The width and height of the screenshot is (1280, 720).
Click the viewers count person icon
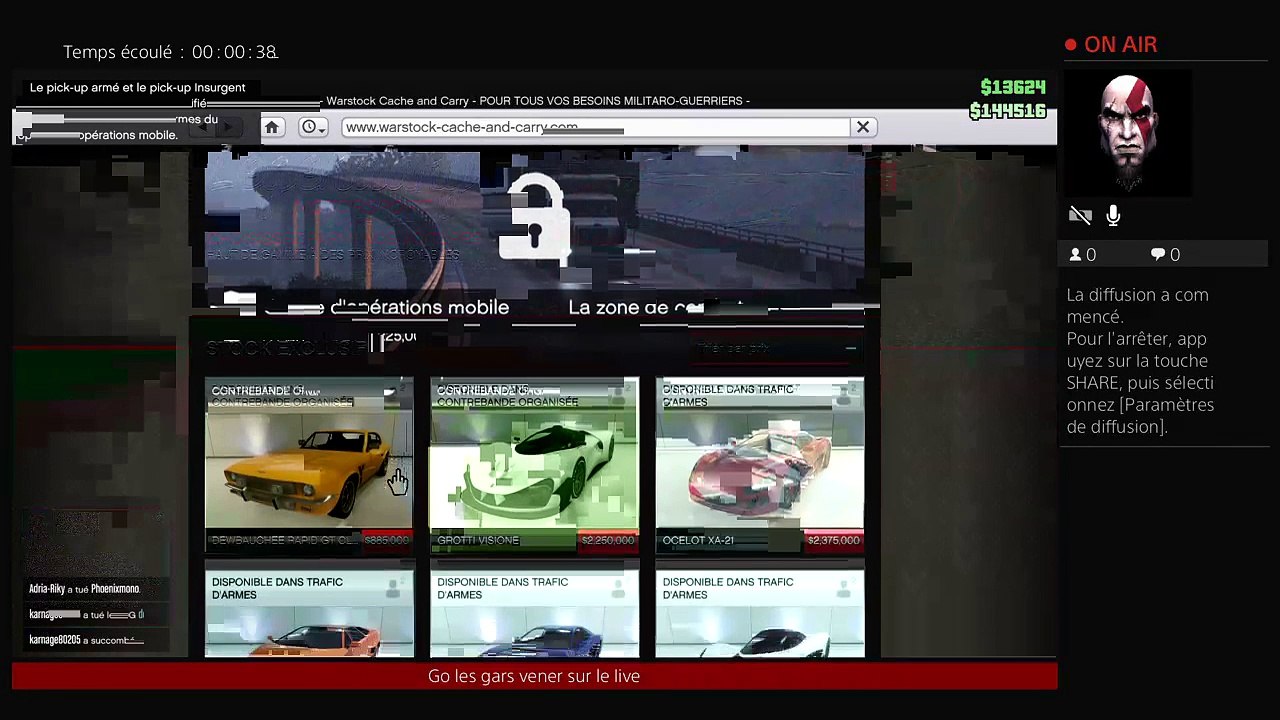[x=1076, y=255]
